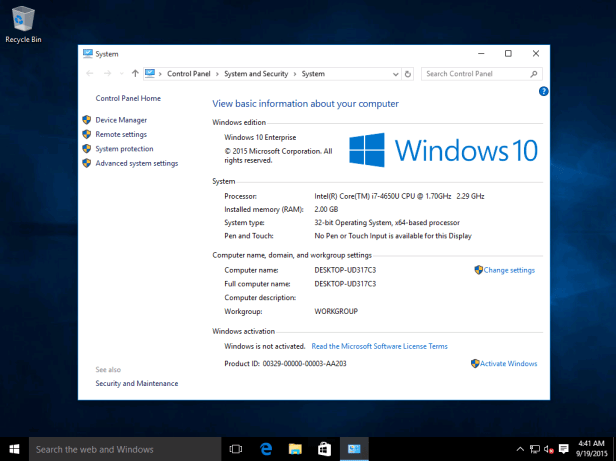Launch Windows Store from the taskbar
The image size is (616, 461).
point(324,449)
